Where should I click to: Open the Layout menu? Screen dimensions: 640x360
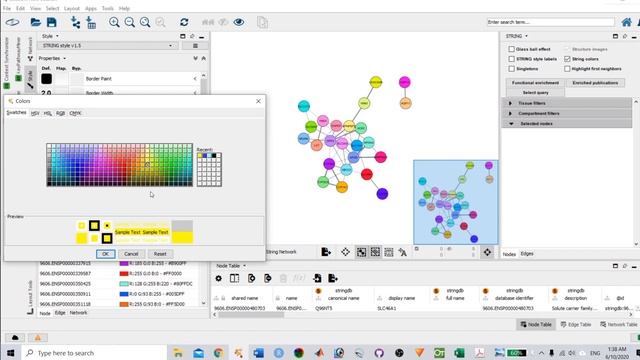[x=71, y=8]
